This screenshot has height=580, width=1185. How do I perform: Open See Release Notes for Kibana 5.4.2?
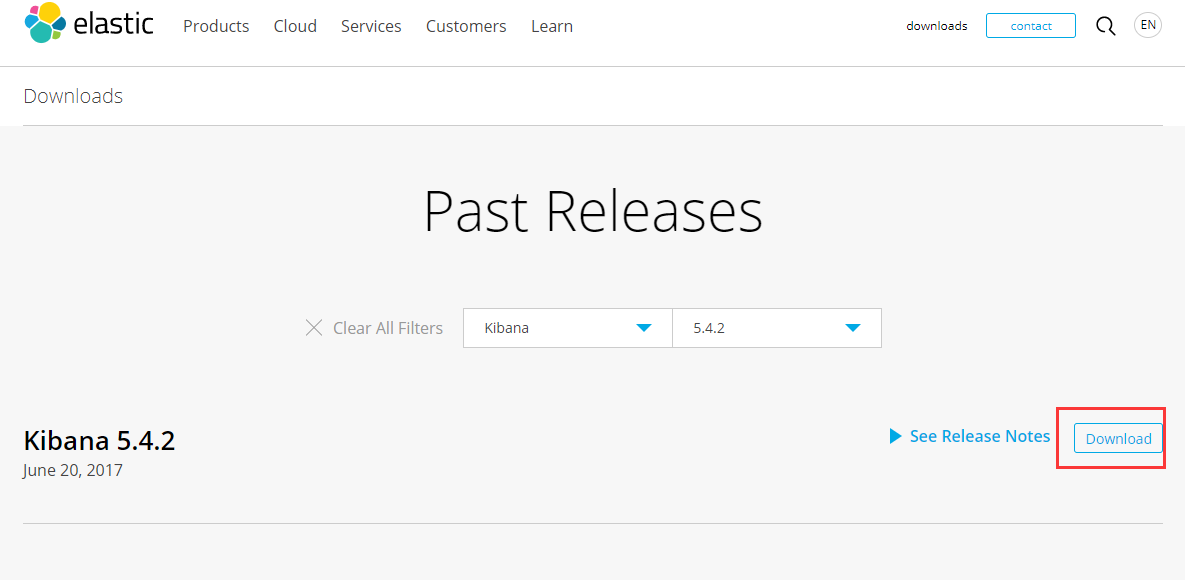pos(979,436)
